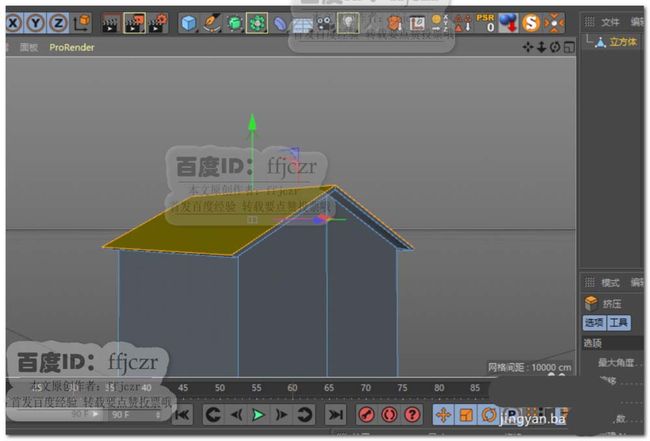This screenshot has width=650, height=441.
Task: Click frame 60 on the timeline
Action: coord(292,388)
